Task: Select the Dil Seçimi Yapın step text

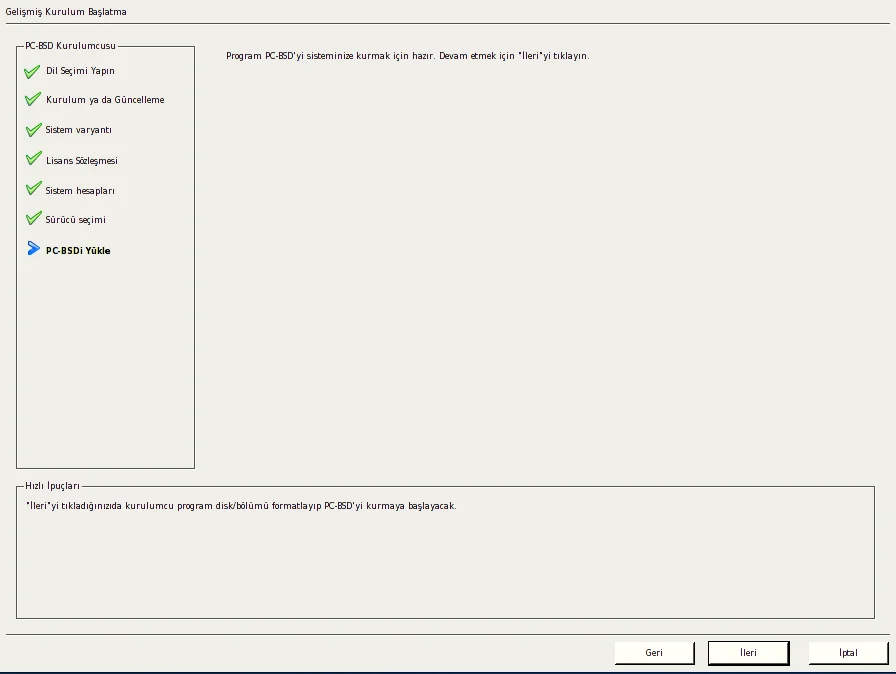Action: pos(80,71)
